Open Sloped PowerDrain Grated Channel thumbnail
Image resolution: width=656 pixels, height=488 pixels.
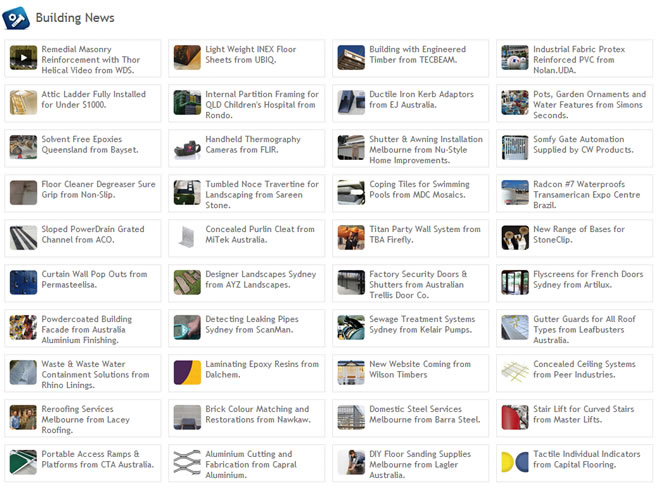(x=23, y=237)
